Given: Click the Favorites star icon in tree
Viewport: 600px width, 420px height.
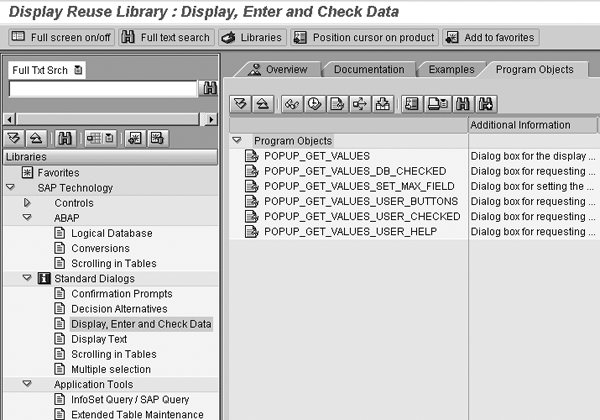Looking at the screenshot, I should [28, 173].
